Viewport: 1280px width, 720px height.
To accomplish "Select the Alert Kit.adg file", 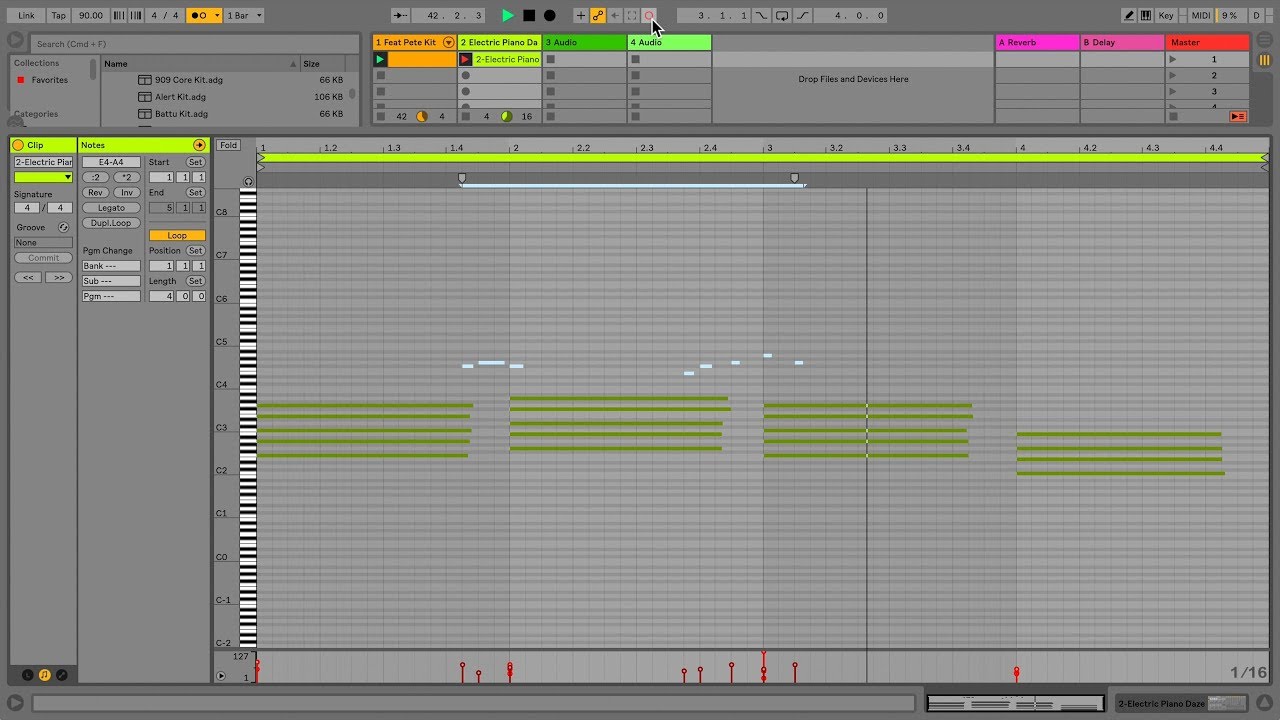I will [180, 97].
